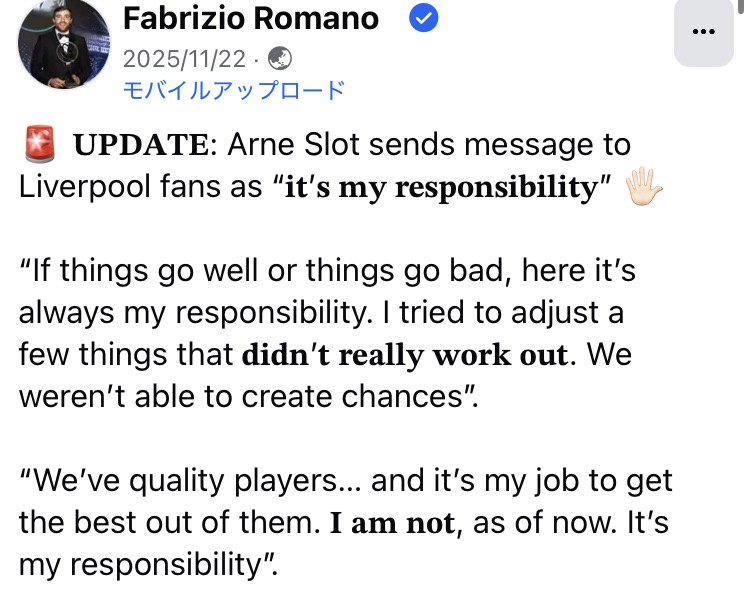
Task: Open the three-dot post options menu
Action: (704, 30)
